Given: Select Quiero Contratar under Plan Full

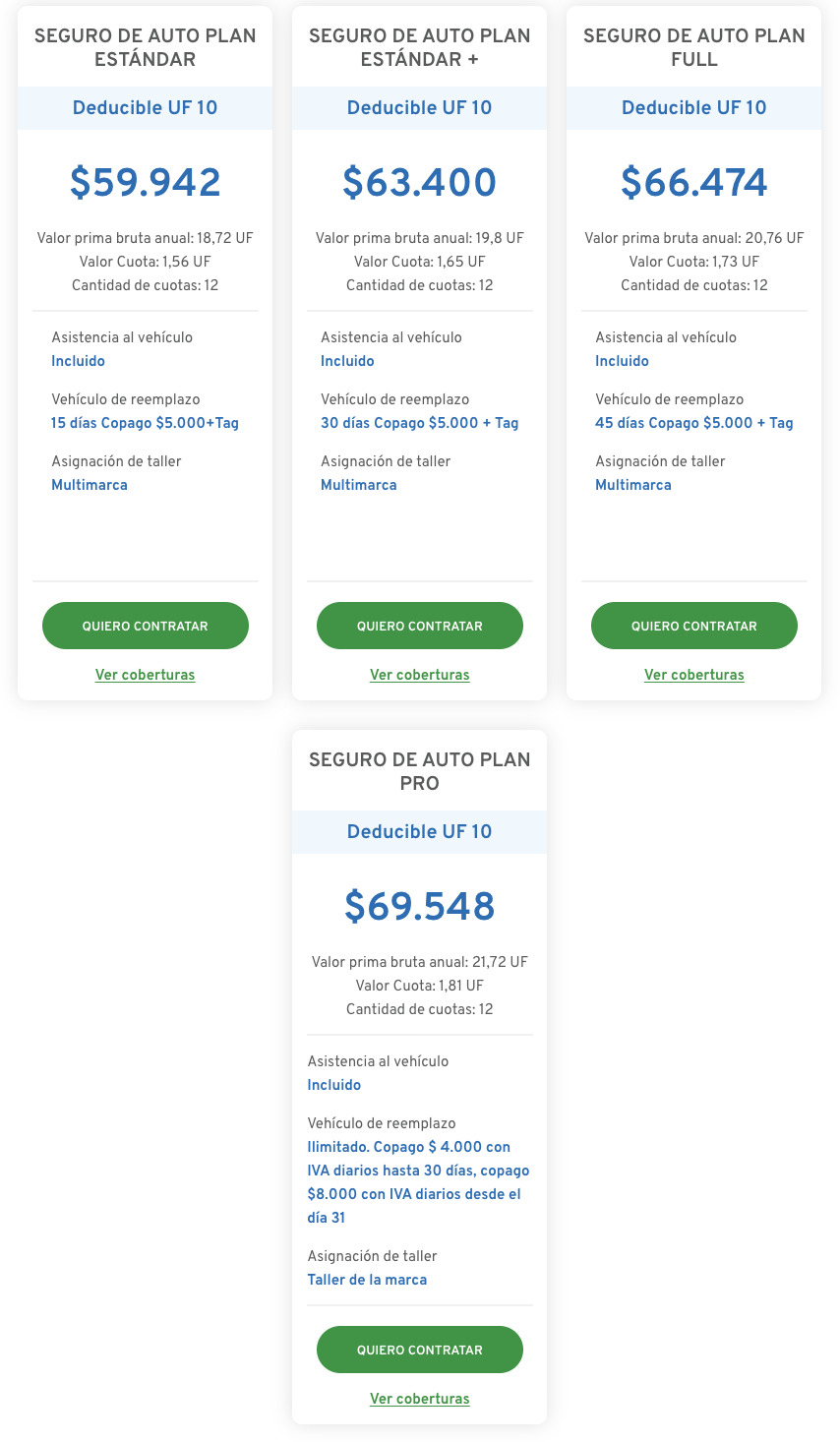Looking at the screenshot, I should [x=693, y=626].
